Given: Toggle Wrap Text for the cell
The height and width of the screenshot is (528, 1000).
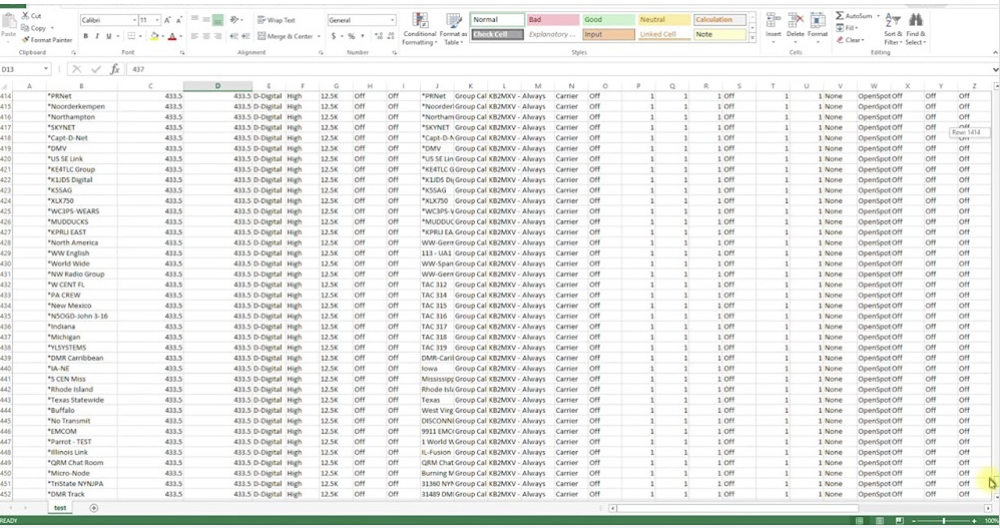Looking at the screenshot, I should click(276, 20).
